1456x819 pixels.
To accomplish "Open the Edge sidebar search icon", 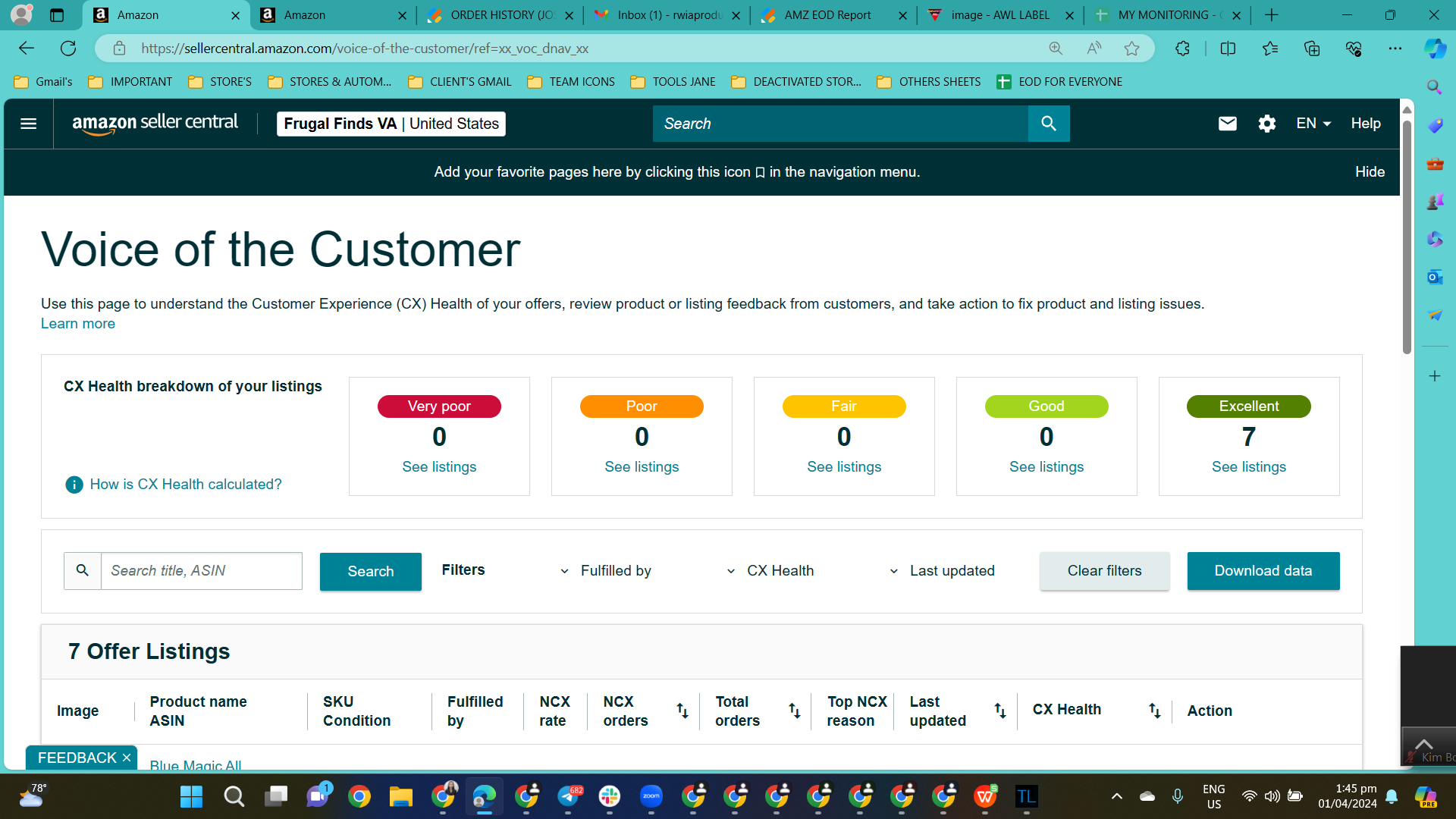I will click(x=1434, y=87).
